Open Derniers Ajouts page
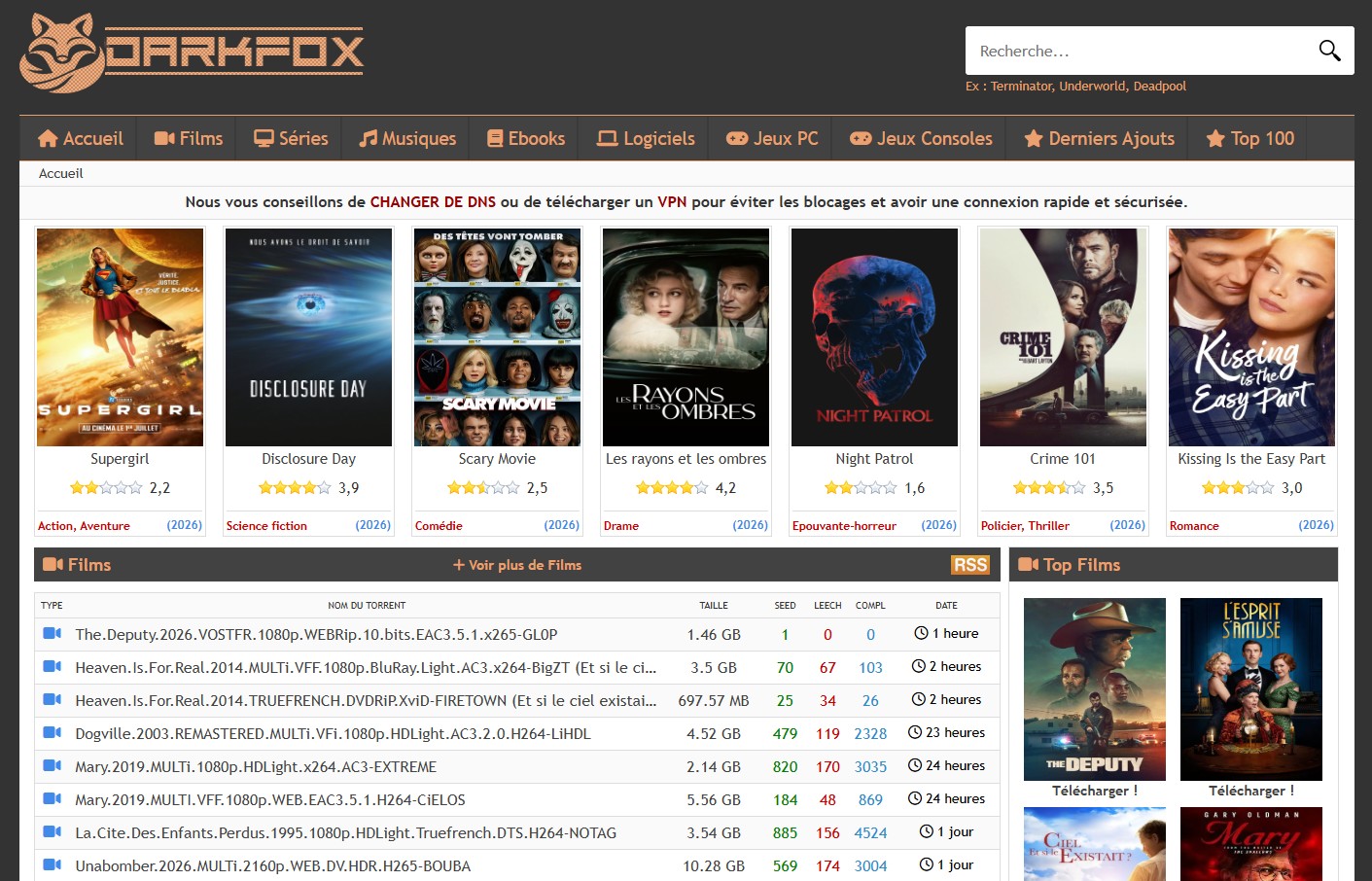 (1100, 138)
